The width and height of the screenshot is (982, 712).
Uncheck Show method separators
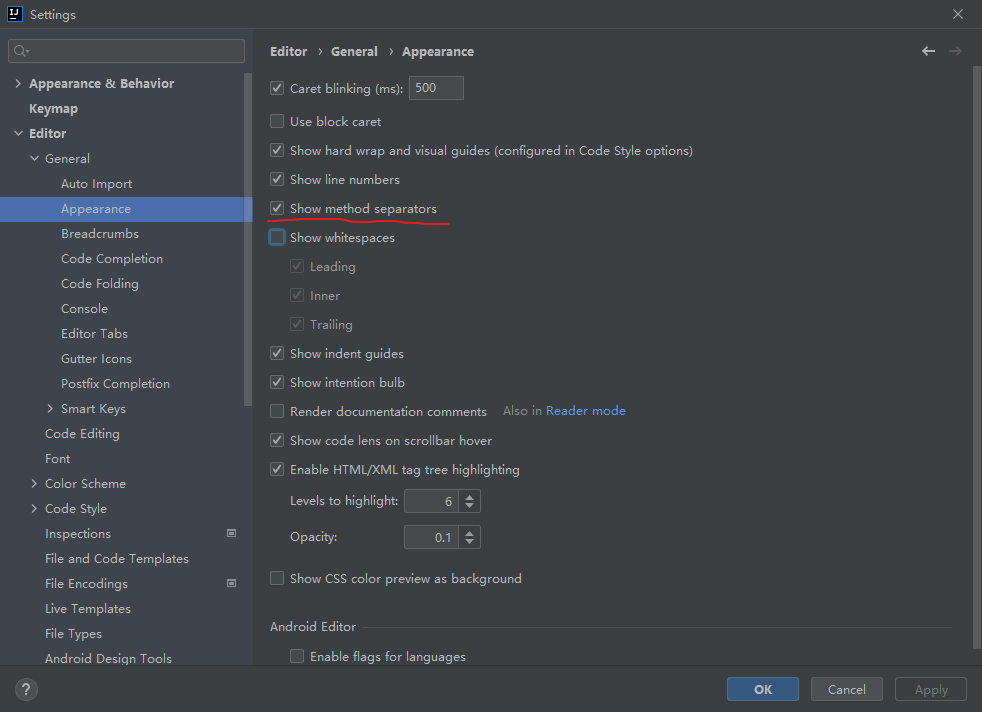point(277,209)
